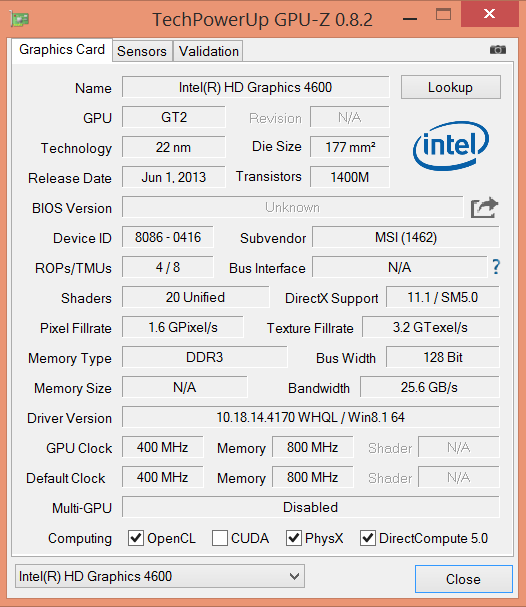The image size is (526, 607).
Task: Switch to the Validation tab
Action: [209, 51]
